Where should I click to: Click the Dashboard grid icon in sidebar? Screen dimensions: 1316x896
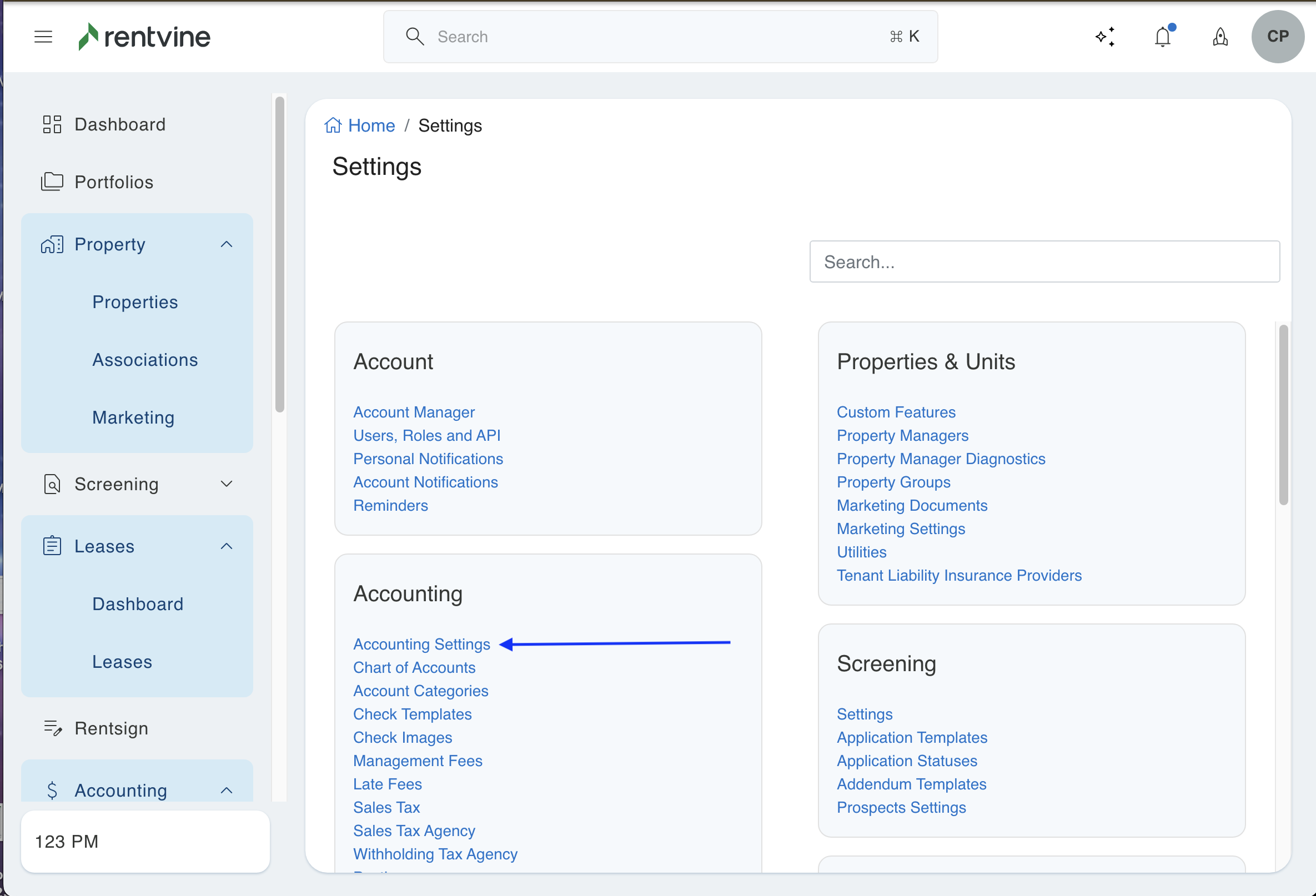52,124
